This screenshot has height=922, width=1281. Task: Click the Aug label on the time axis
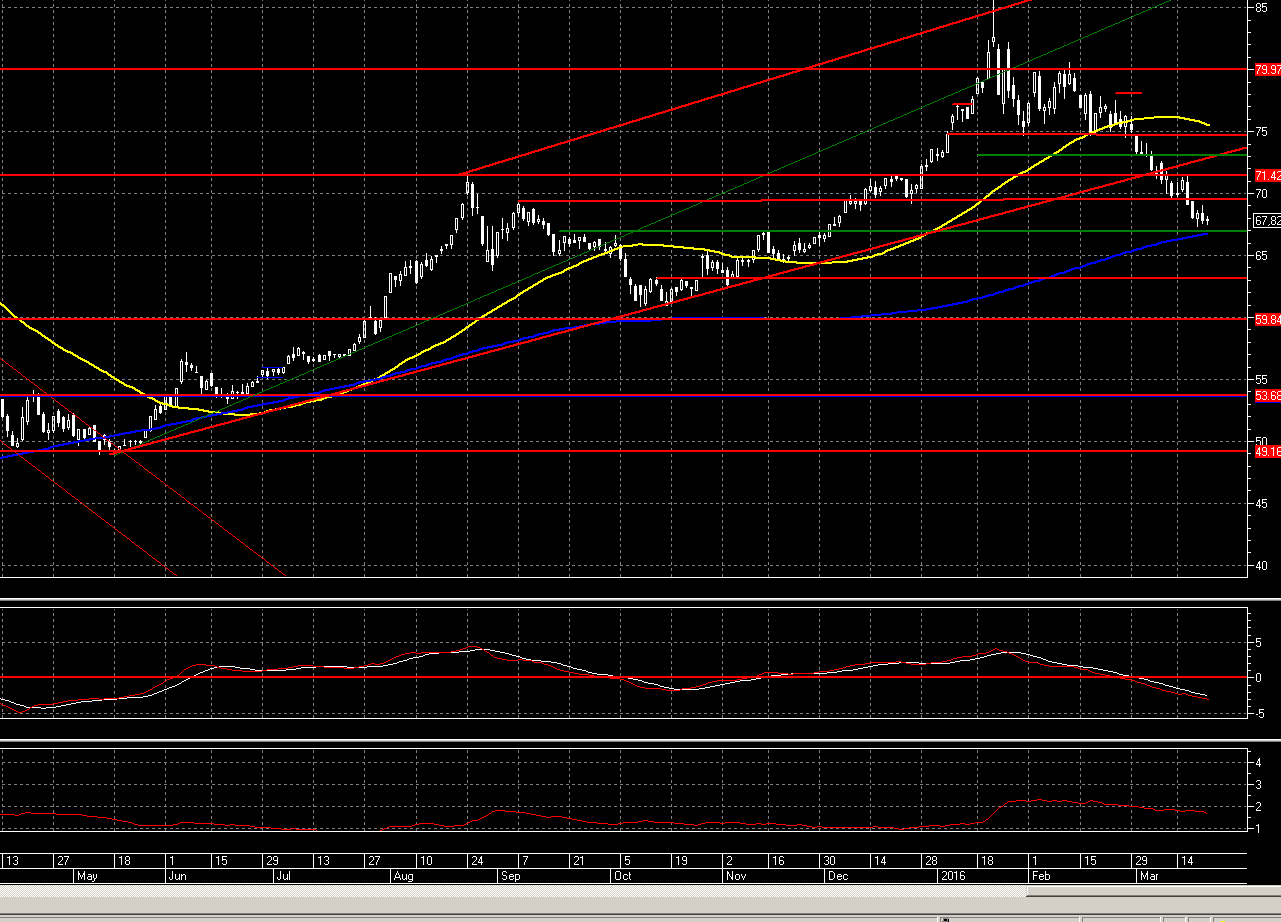point(403,875)
